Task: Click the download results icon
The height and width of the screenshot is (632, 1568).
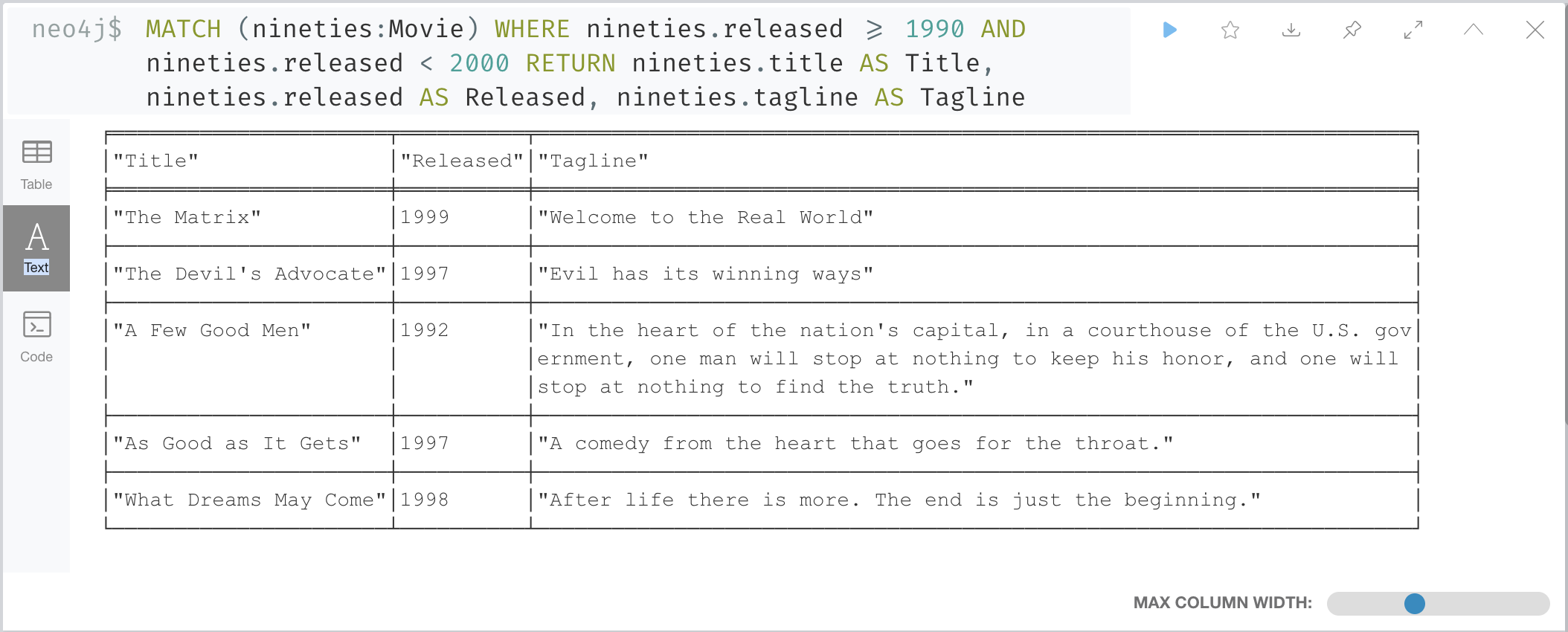Action: coord(1291,30)
